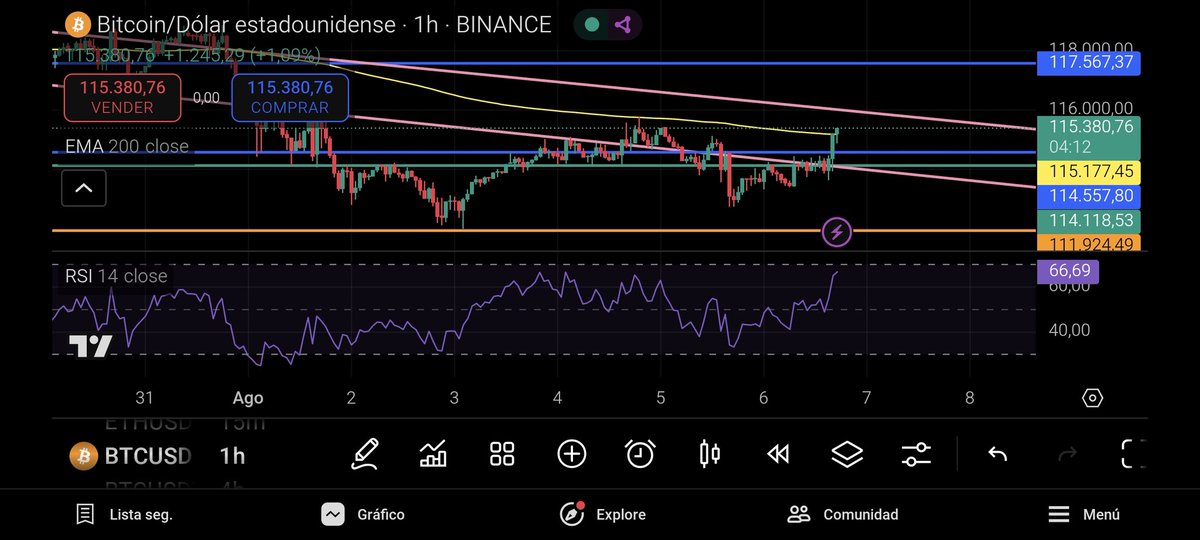Screen dimensions: 1200x540
Task: Open the BTCUSD symbol selector
Action: point(148,456)
